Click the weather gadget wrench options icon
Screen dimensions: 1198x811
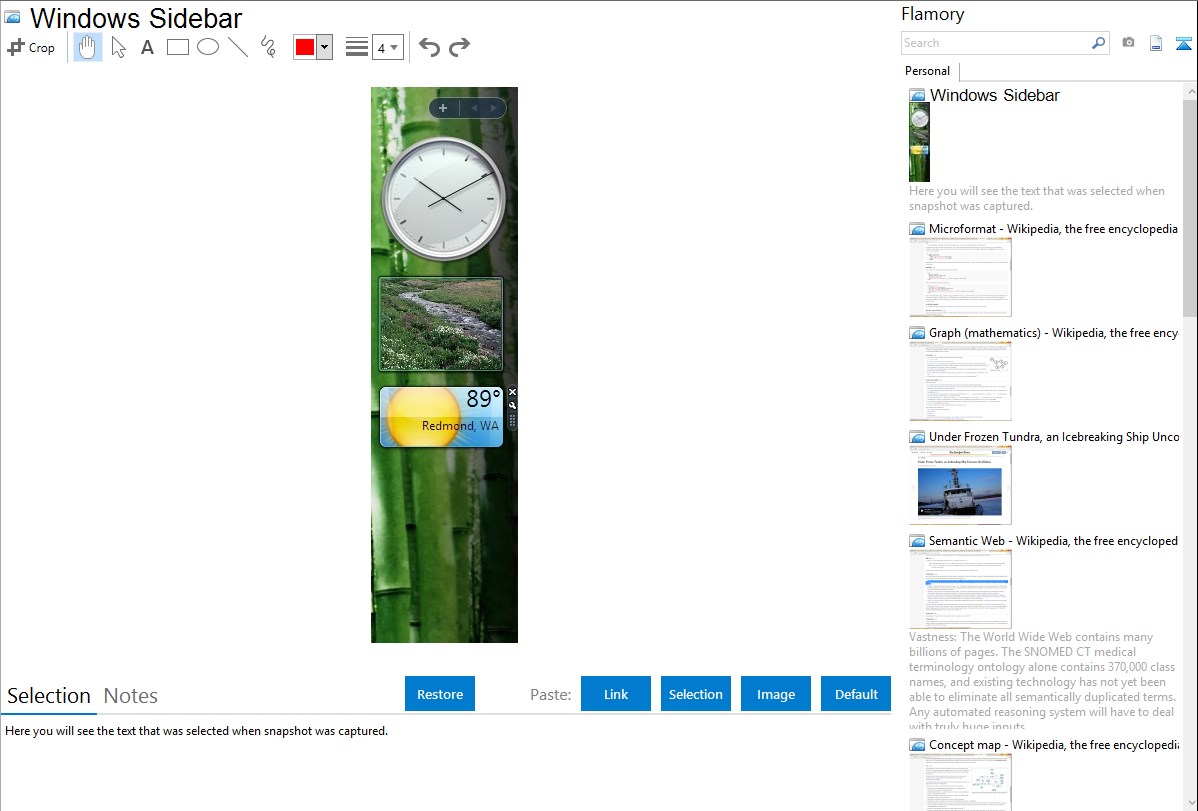point(512,405)
